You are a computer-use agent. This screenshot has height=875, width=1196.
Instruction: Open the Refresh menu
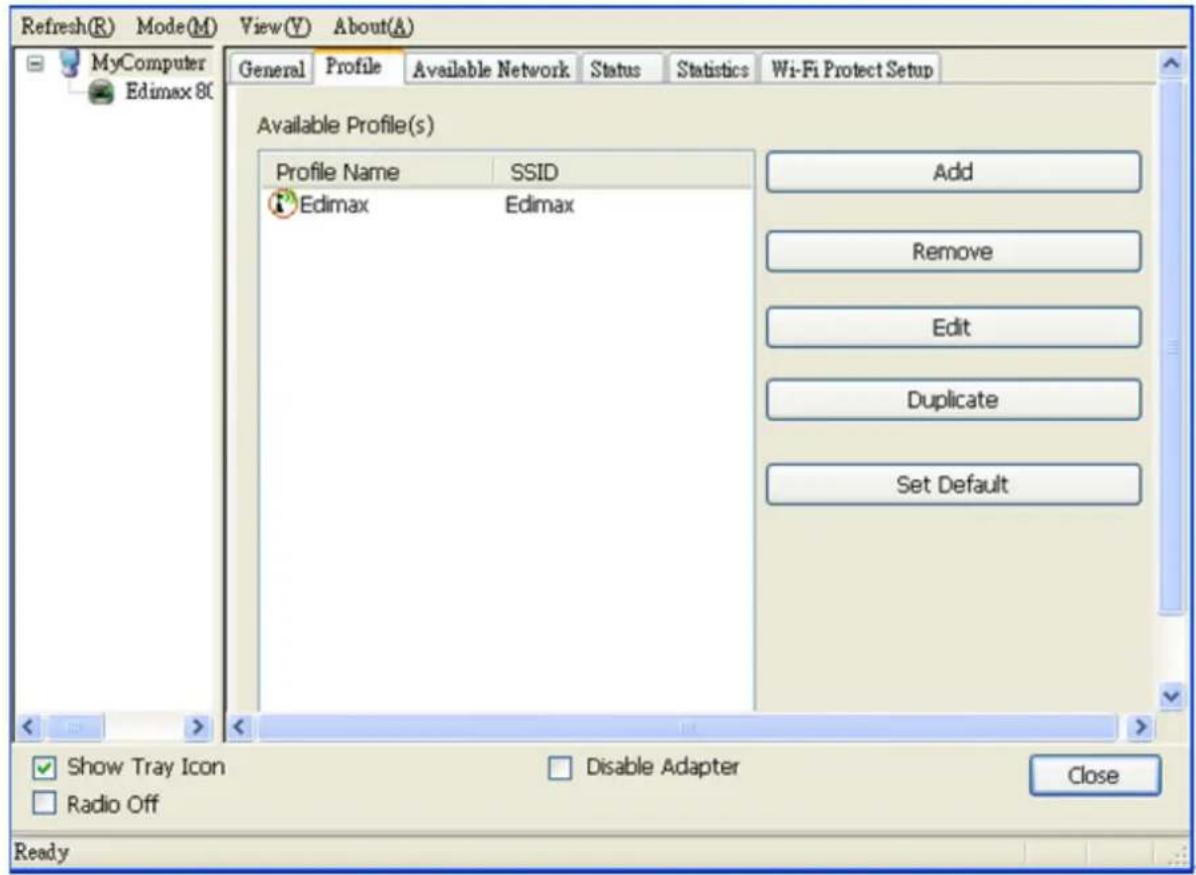67,27
